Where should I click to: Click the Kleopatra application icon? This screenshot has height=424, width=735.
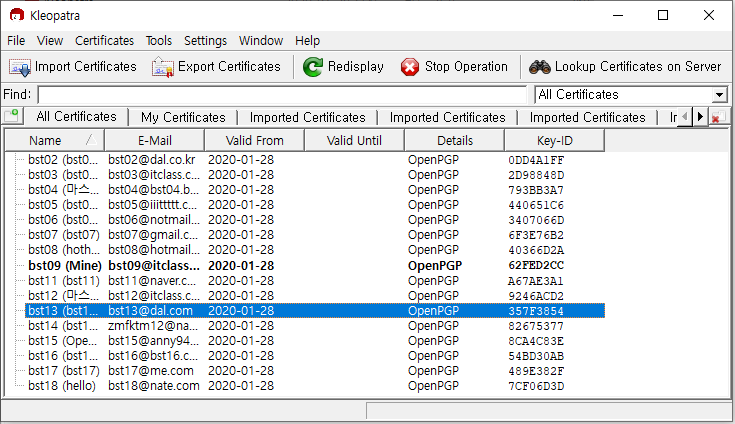[x=17, y=15]
